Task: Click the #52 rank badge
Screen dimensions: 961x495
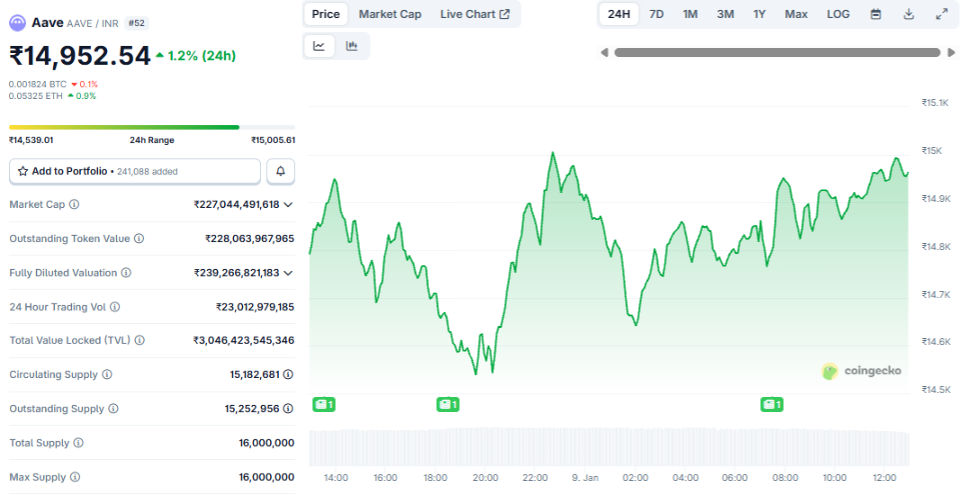Action: pyautogui.click(x=136, y=23)
